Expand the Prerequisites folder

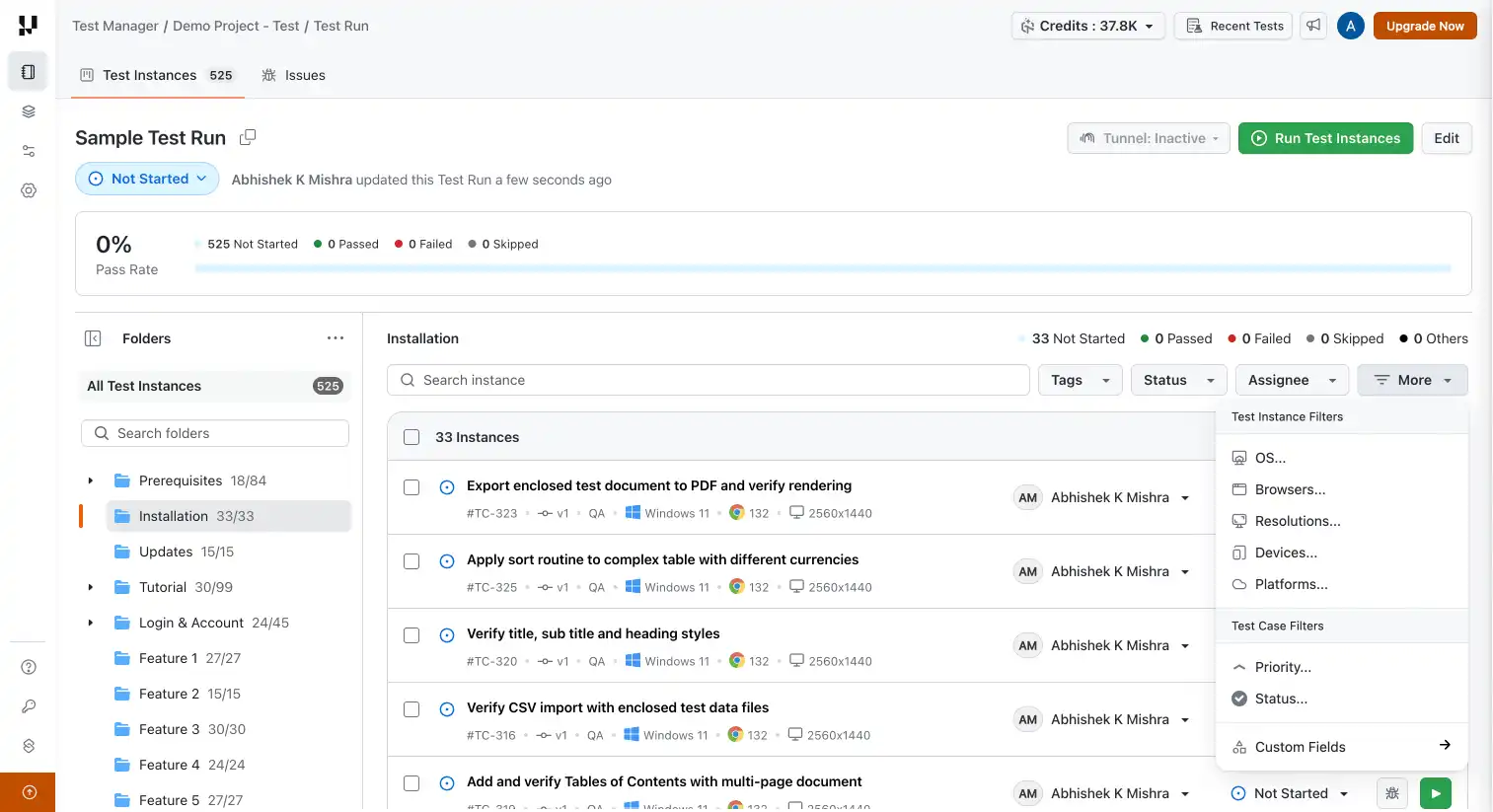[x=90, y=480]
